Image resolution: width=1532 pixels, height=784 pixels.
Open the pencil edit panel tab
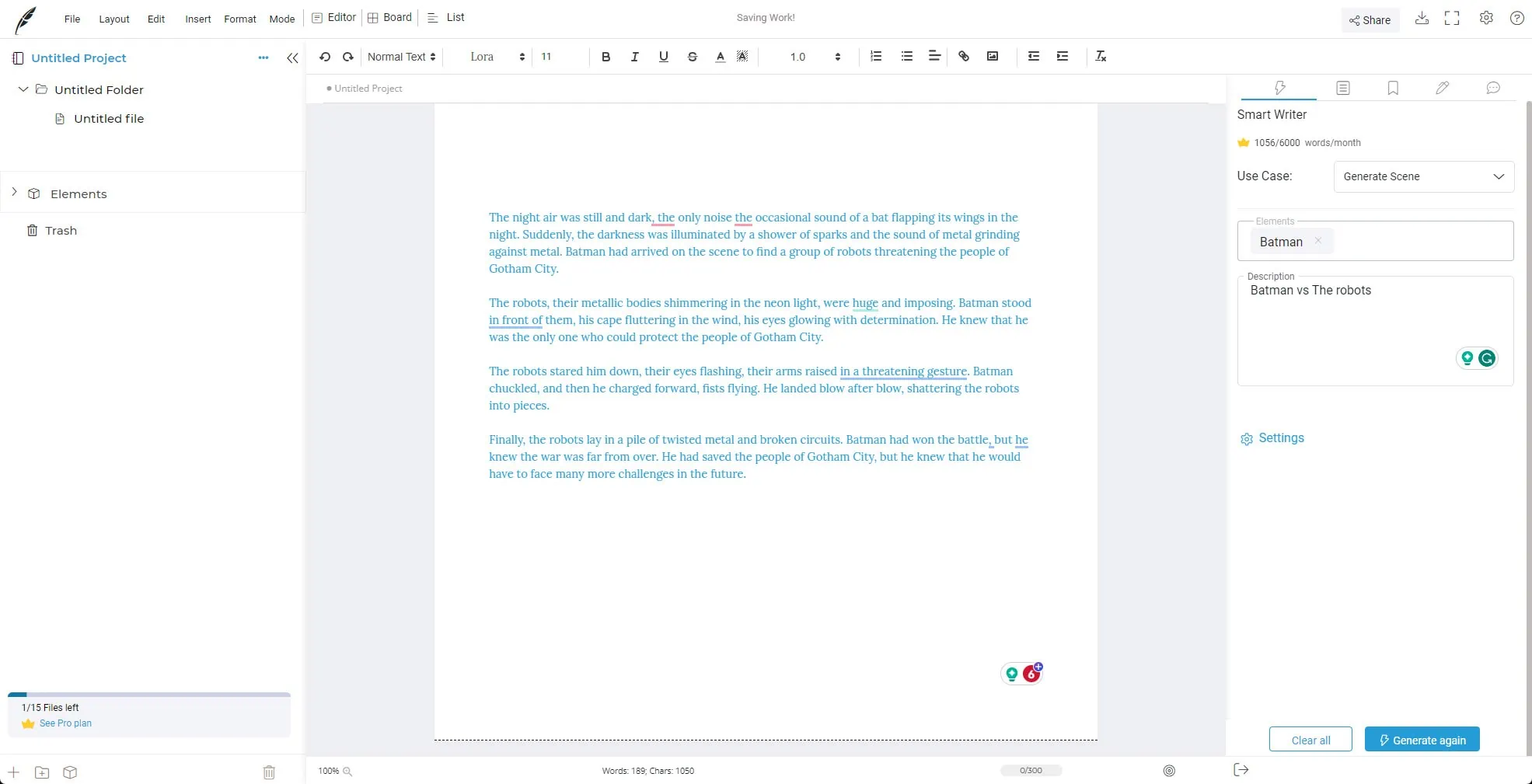tap(1443, 88)
